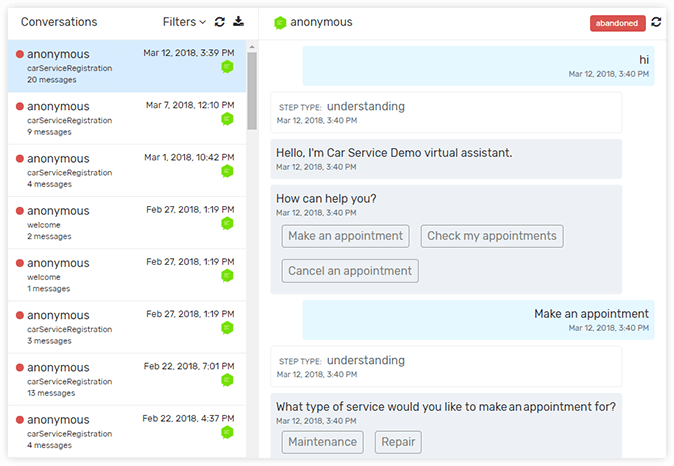Viewport: 674px width, 466px height.
Task: Click the Make an appointment button
Action: [x=346, y=236]
